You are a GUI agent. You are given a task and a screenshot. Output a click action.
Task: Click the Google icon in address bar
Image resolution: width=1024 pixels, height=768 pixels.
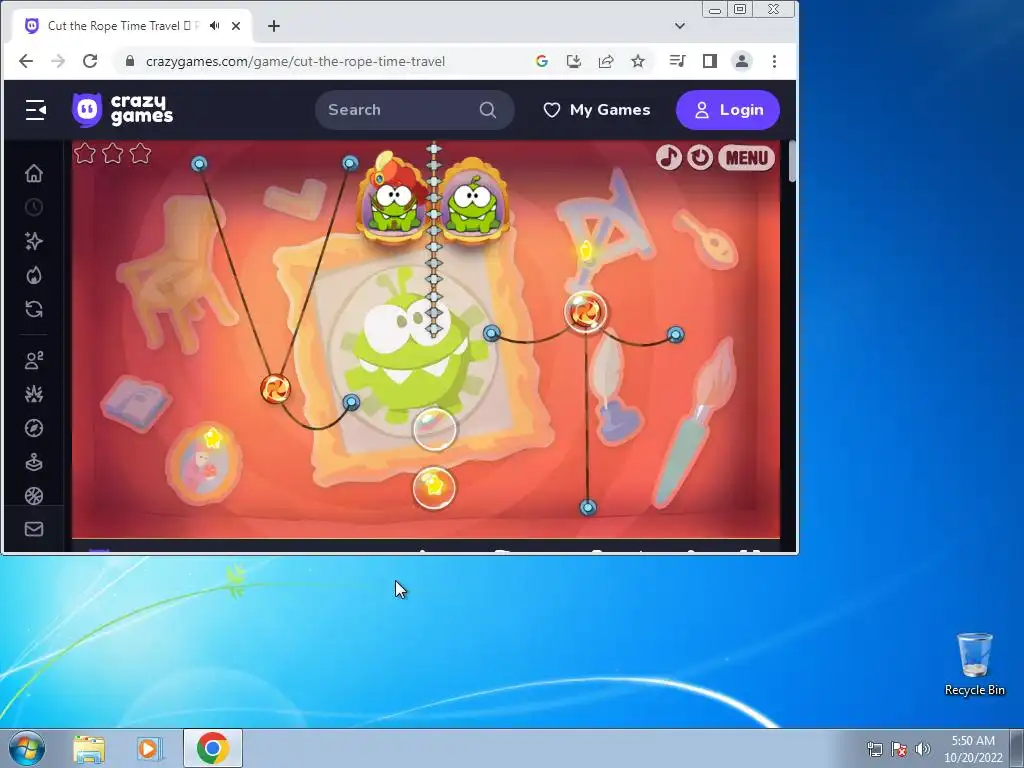pos(541,61)
